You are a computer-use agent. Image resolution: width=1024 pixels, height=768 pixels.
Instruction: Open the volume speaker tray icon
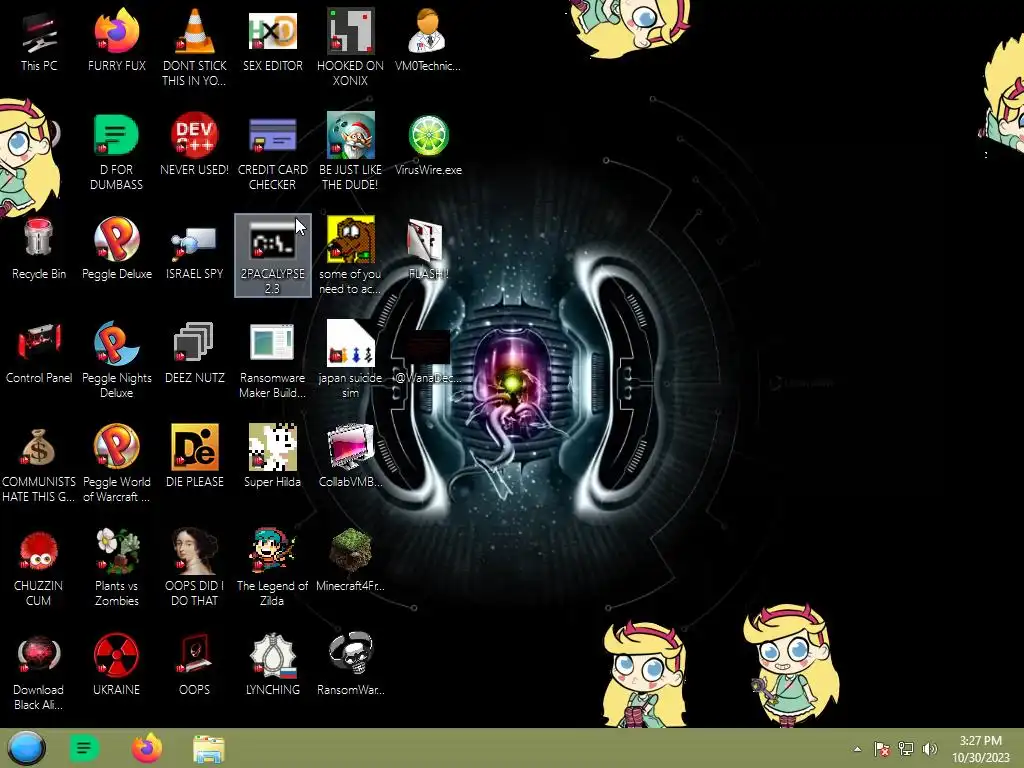[x=930, y=749]
